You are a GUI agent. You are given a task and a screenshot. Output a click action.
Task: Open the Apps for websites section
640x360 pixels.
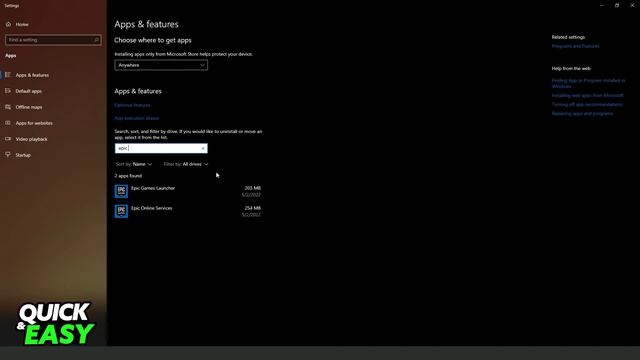(34, 123)
